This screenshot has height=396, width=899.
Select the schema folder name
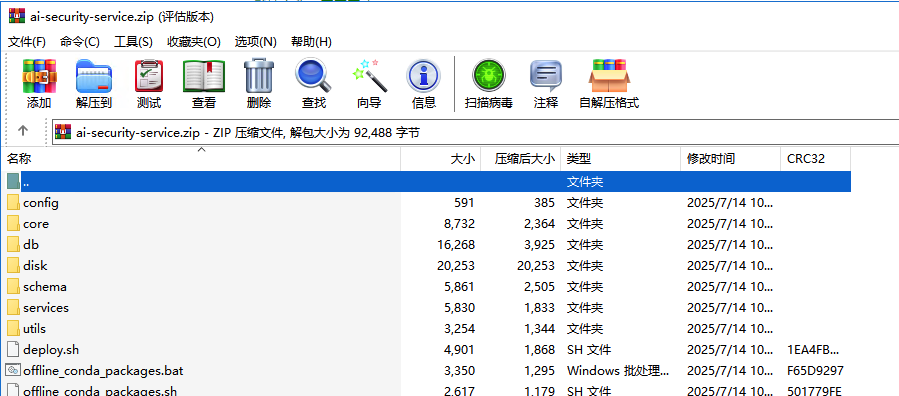(45, 287)
